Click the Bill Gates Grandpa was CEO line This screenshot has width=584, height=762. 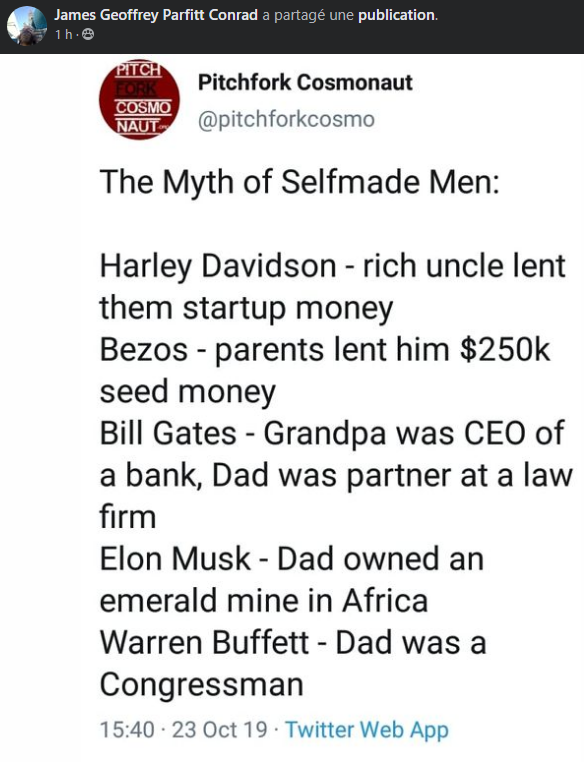coord(336,475)
